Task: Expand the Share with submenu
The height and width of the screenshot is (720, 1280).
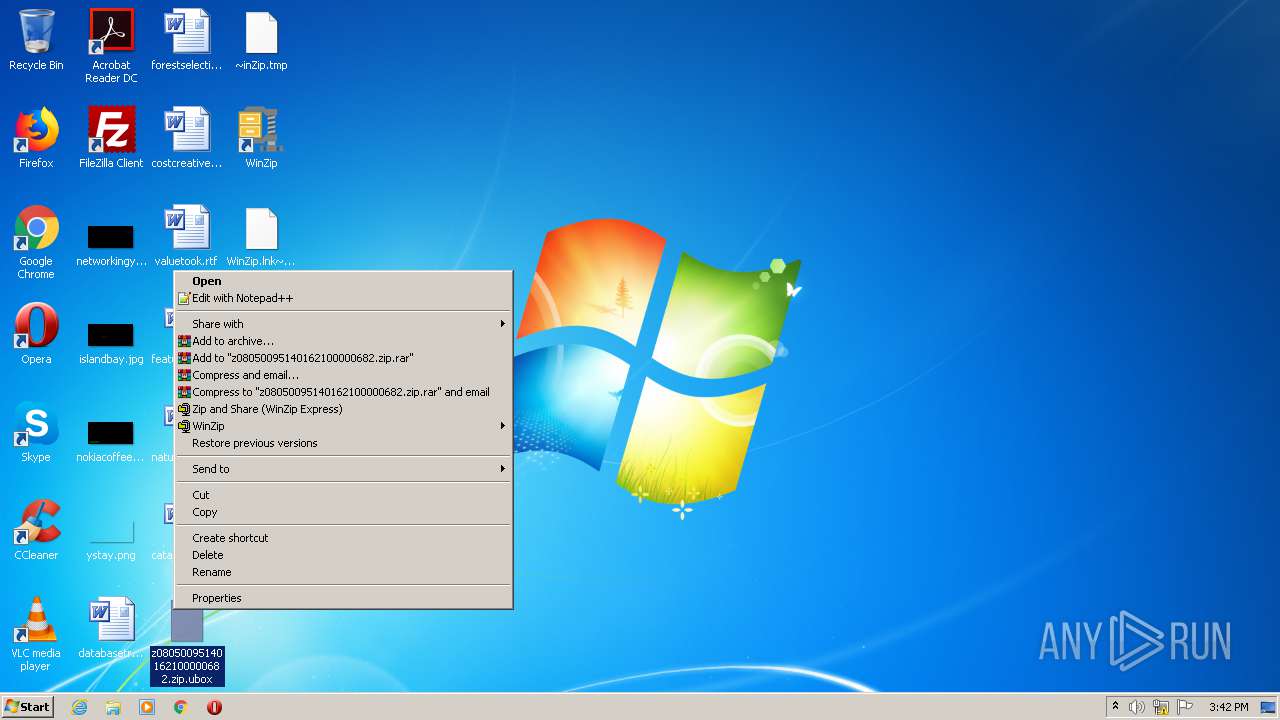Action: click(343, 324)
